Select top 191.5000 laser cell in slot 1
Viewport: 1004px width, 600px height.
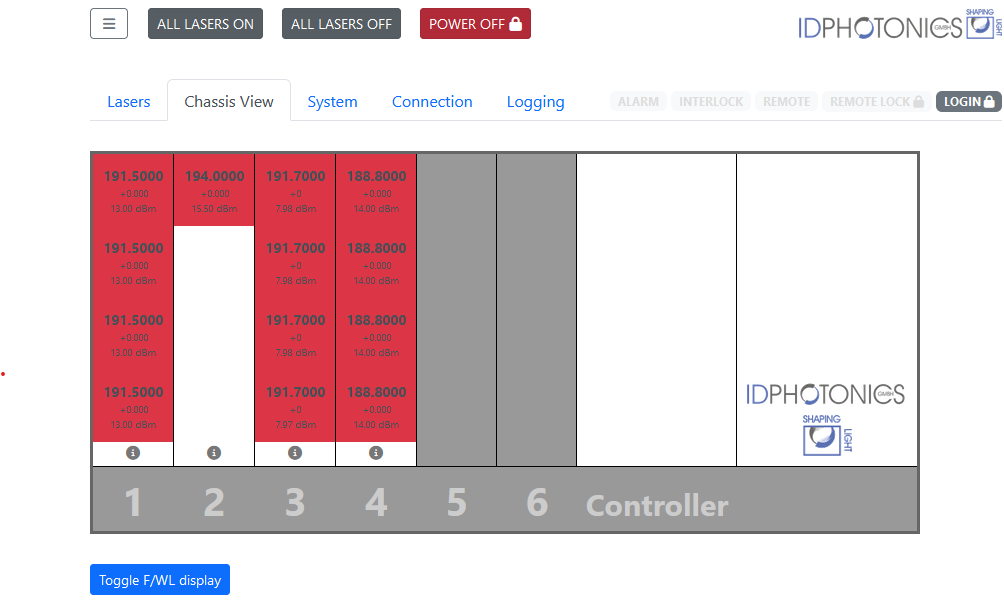pyautogui.click(x=133, y=190)
